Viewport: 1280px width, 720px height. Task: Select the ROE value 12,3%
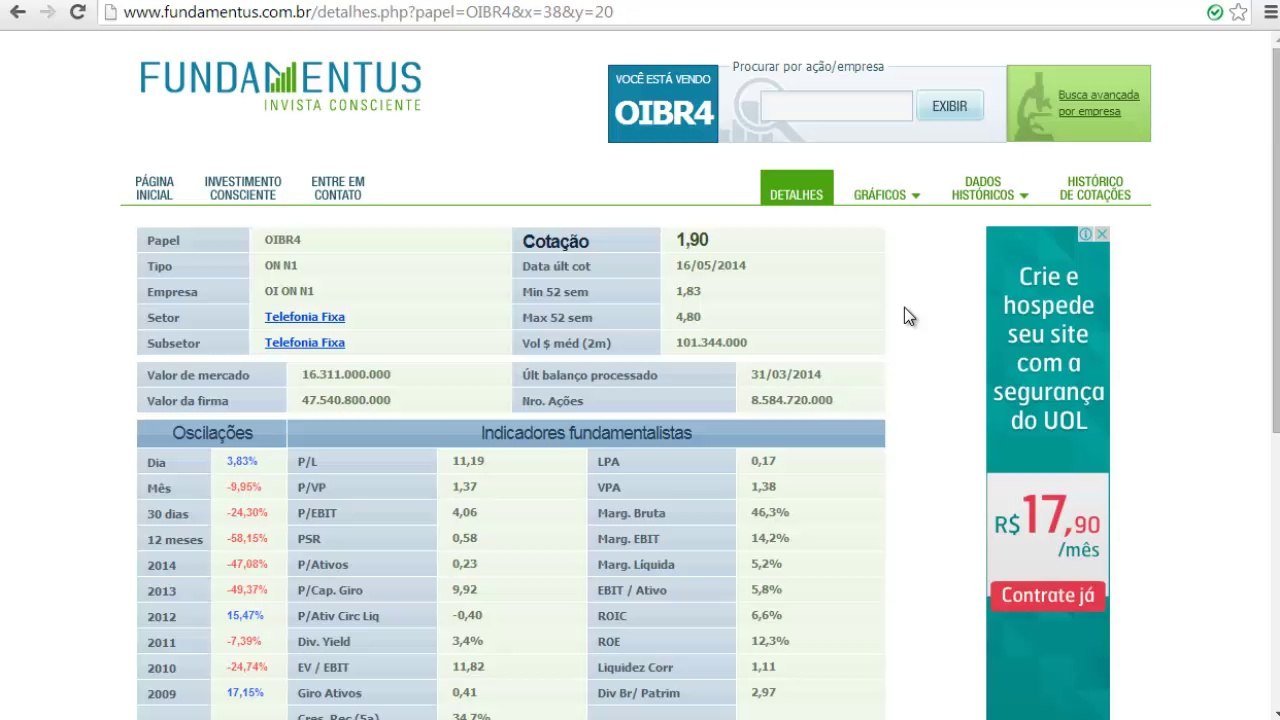(x=770, y=641)
